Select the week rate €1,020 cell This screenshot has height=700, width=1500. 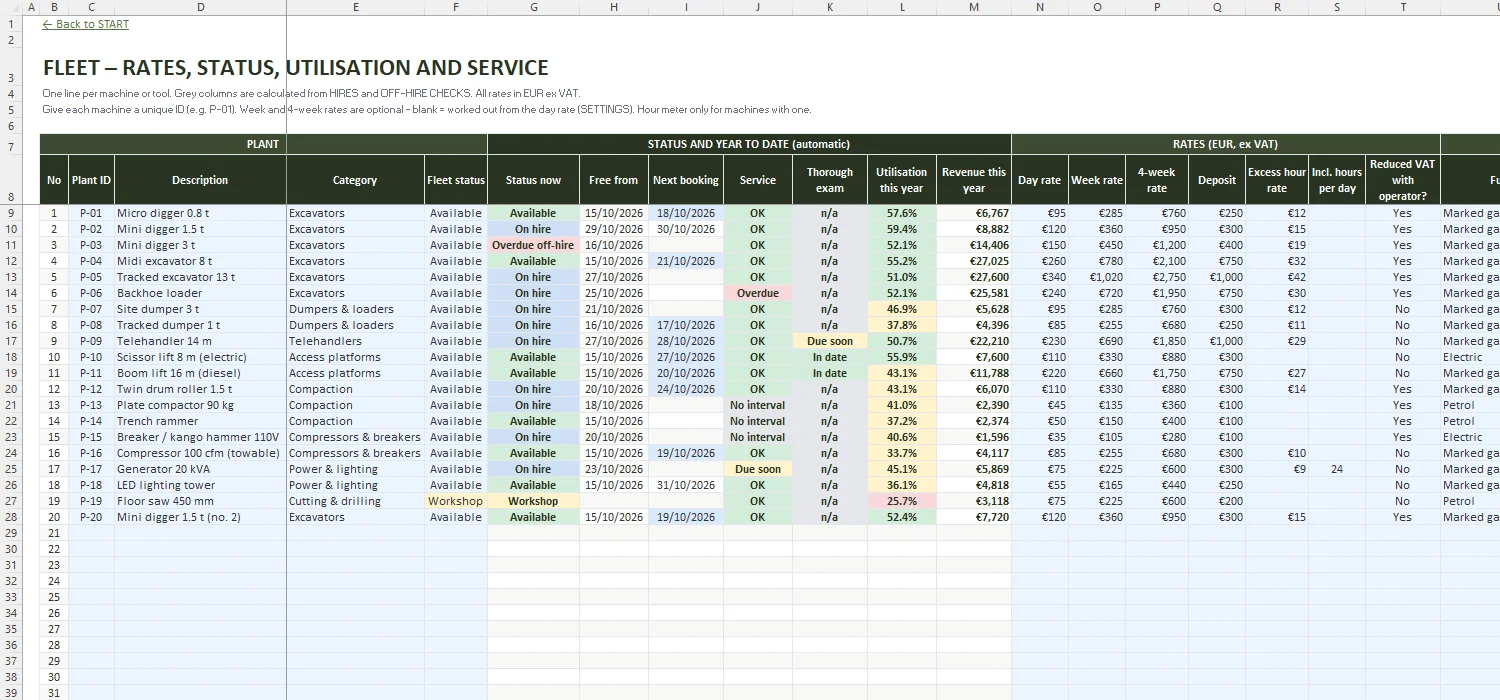point(1097,277)
